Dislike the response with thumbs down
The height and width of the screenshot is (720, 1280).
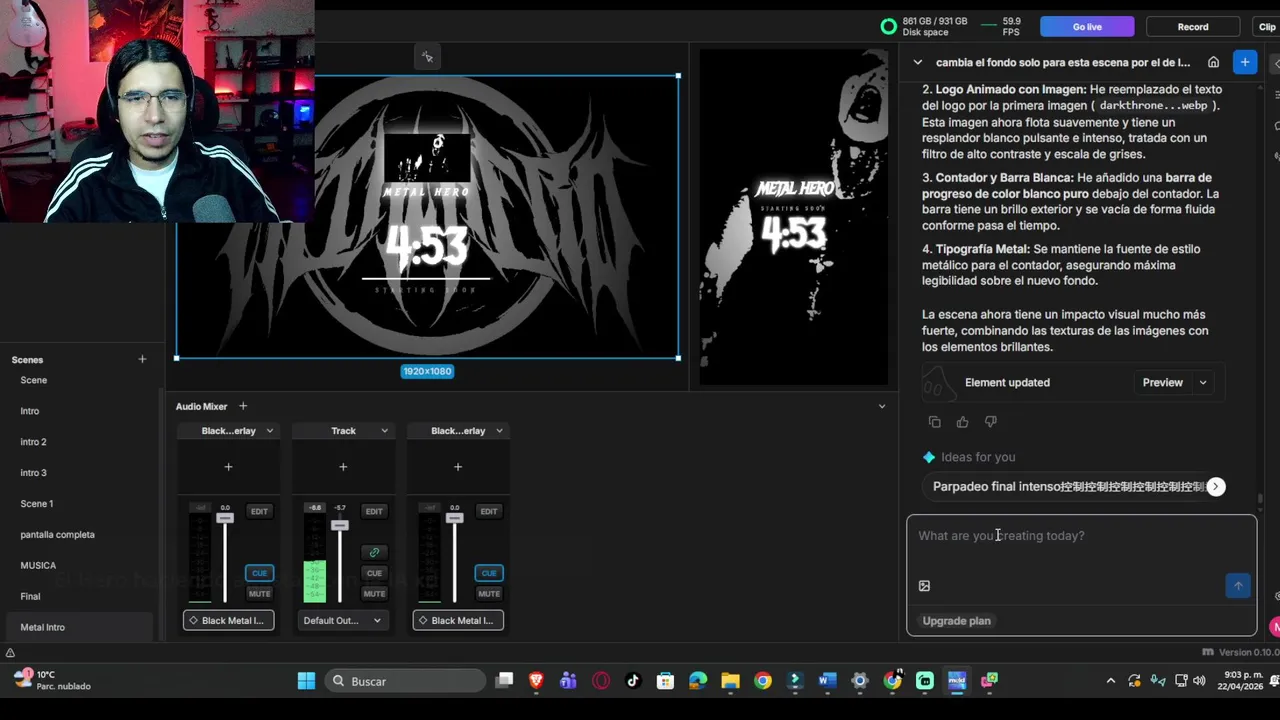tap(991, 422)
